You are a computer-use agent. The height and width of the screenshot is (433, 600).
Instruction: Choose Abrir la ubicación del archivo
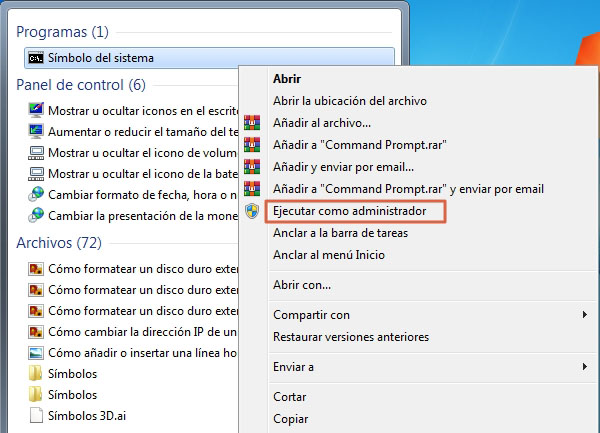350,101
